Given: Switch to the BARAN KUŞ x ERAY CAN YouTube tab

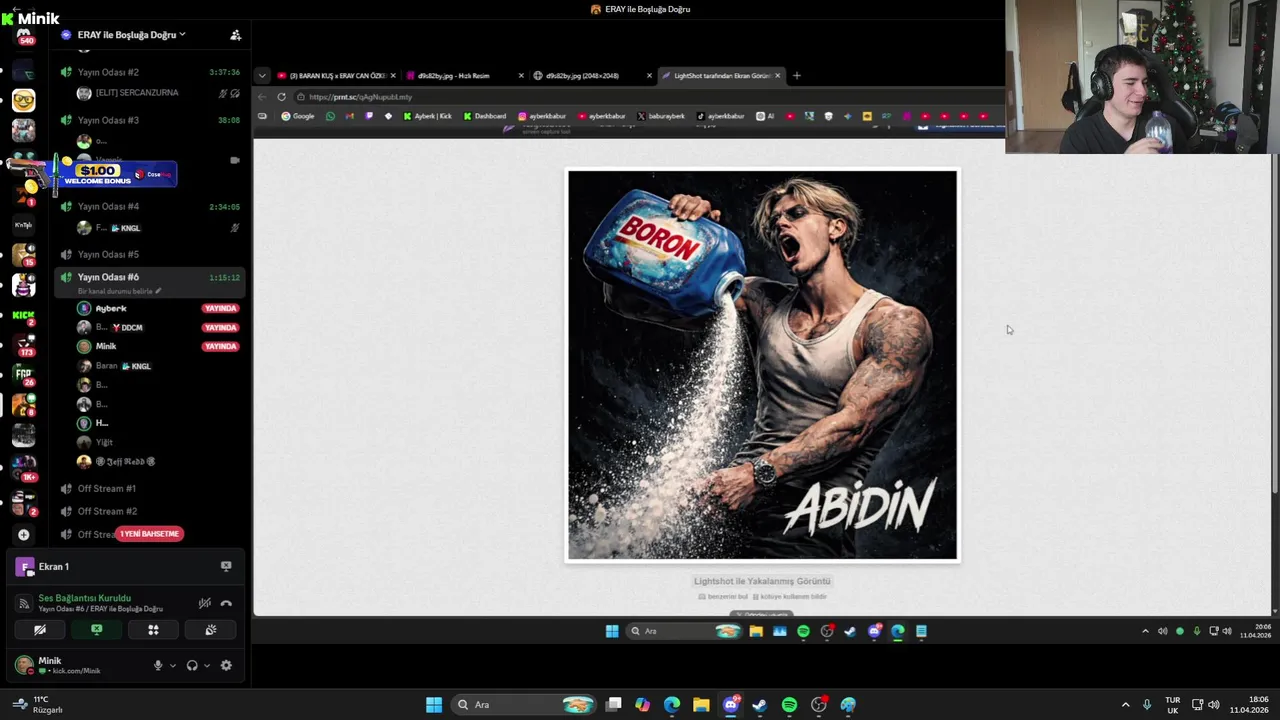Looking at the screenshot, I should tap(337, 76).
